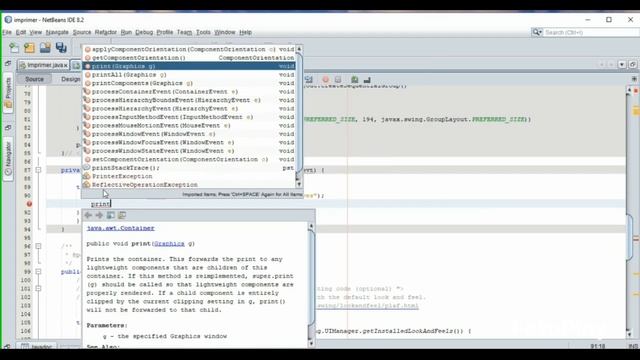The image size is (640, 360).
Task: Select printAll(Graphics g) completion item
Action: pos(189,75)
